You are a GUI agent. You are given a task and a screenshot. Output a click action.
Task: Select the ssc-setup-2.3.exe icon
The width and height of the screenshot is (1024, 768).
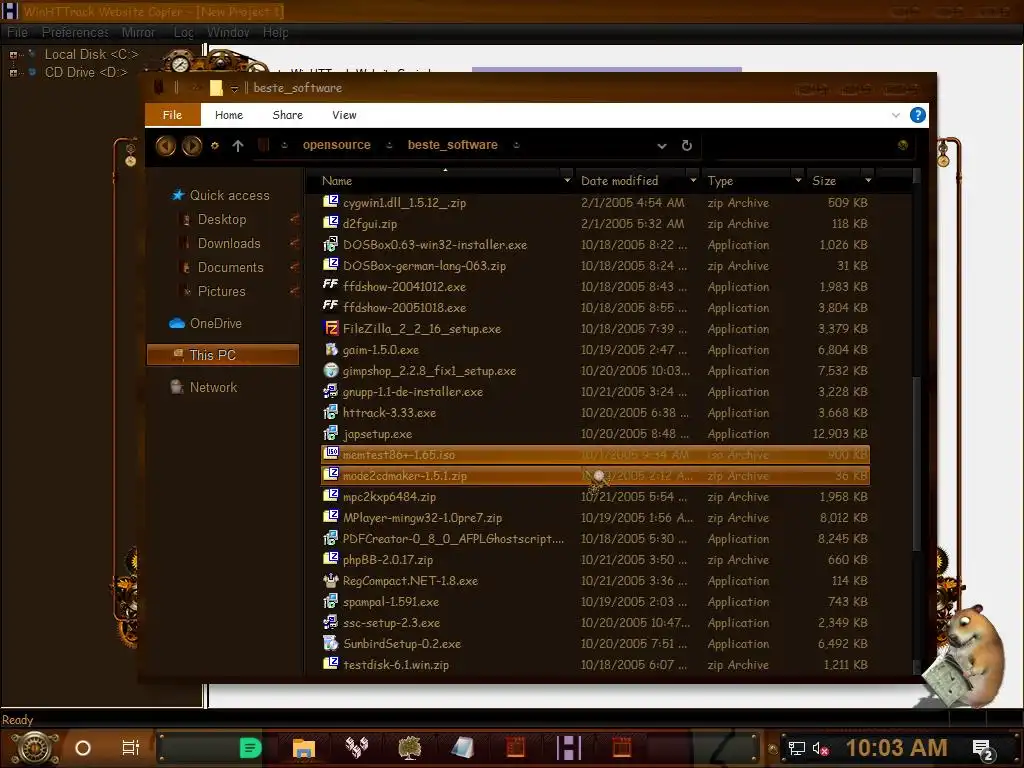(x=331, y=622)
